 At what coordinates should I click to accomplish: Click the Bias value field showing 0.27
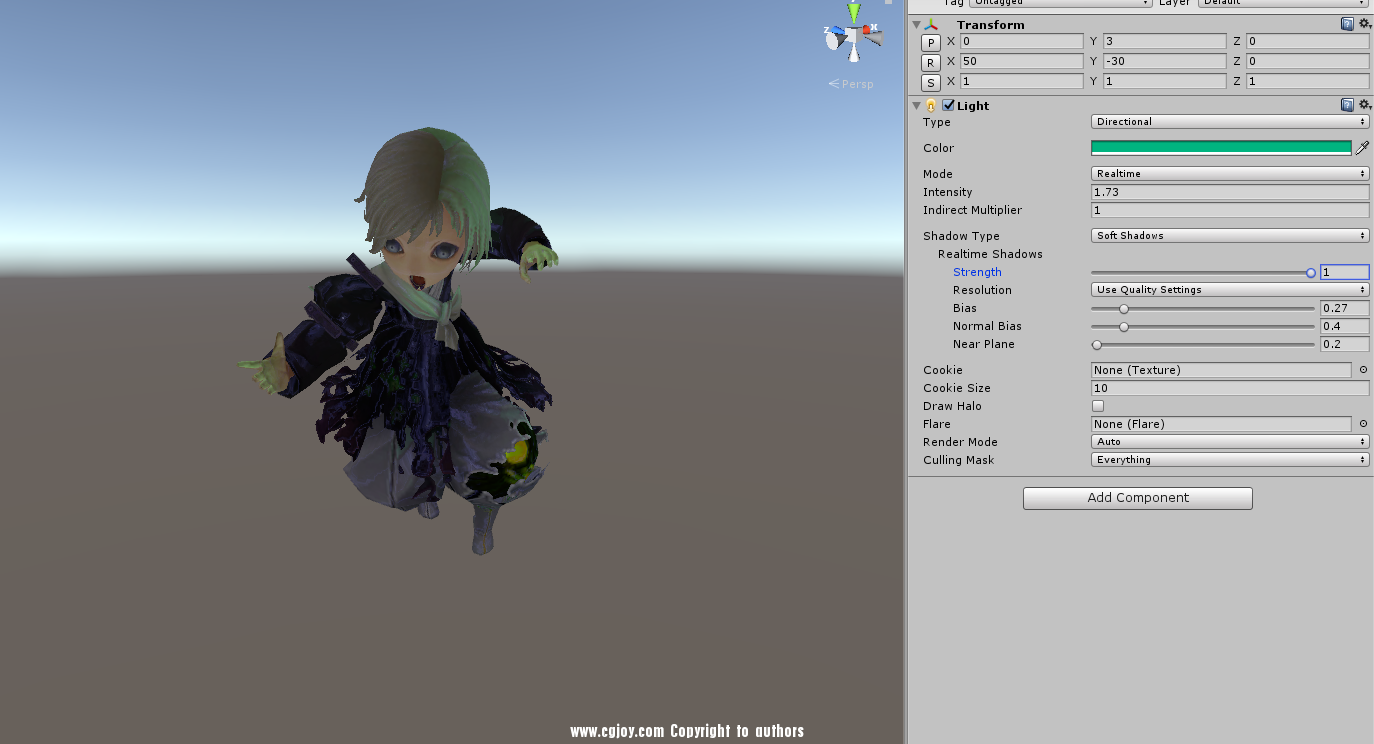[1344, 308]
